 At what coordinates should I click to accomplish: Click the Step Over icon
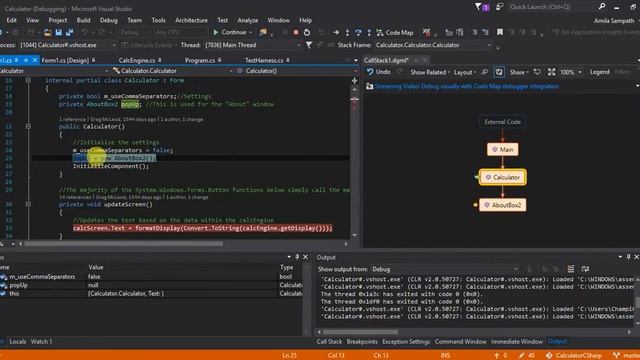358,33
